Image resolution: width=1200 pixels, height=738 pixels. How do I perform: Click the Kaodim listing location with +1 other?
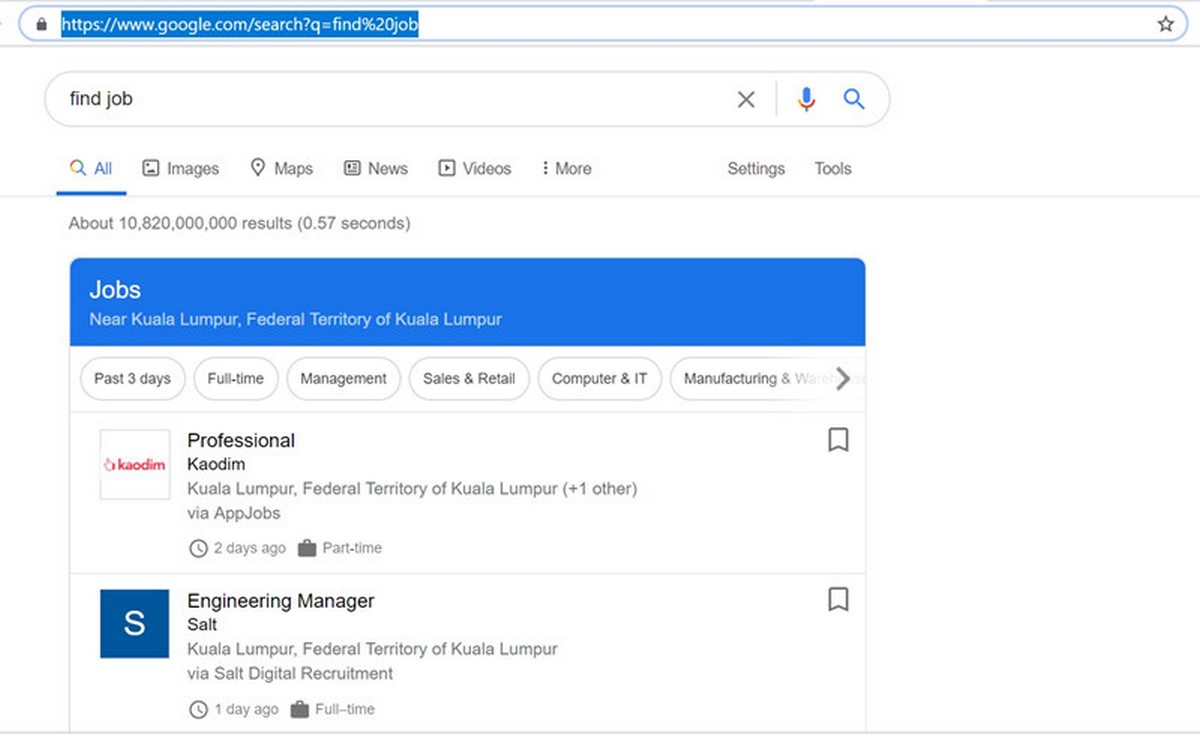(x=412, y=489)
